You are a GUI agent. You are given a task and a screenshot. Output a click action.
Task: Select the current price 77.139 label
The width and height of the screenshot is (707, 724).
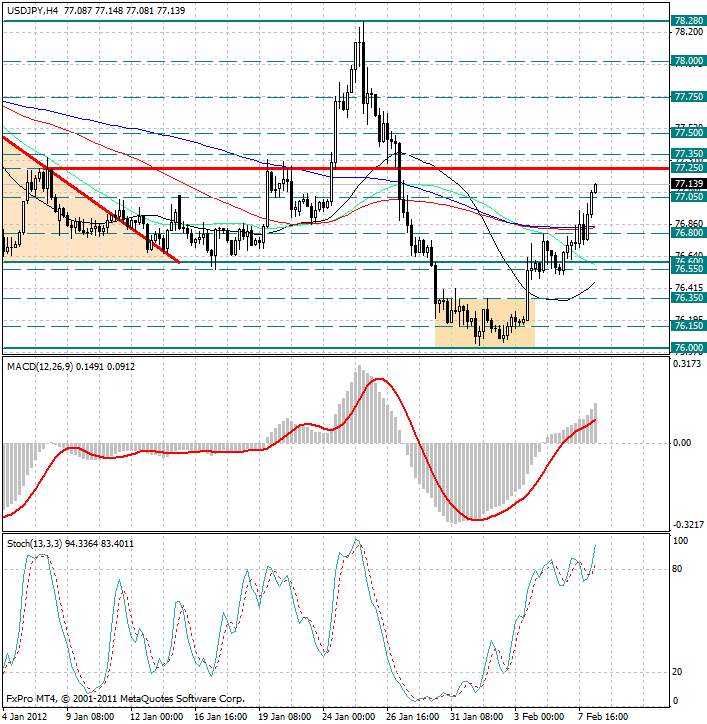(688, 184)
